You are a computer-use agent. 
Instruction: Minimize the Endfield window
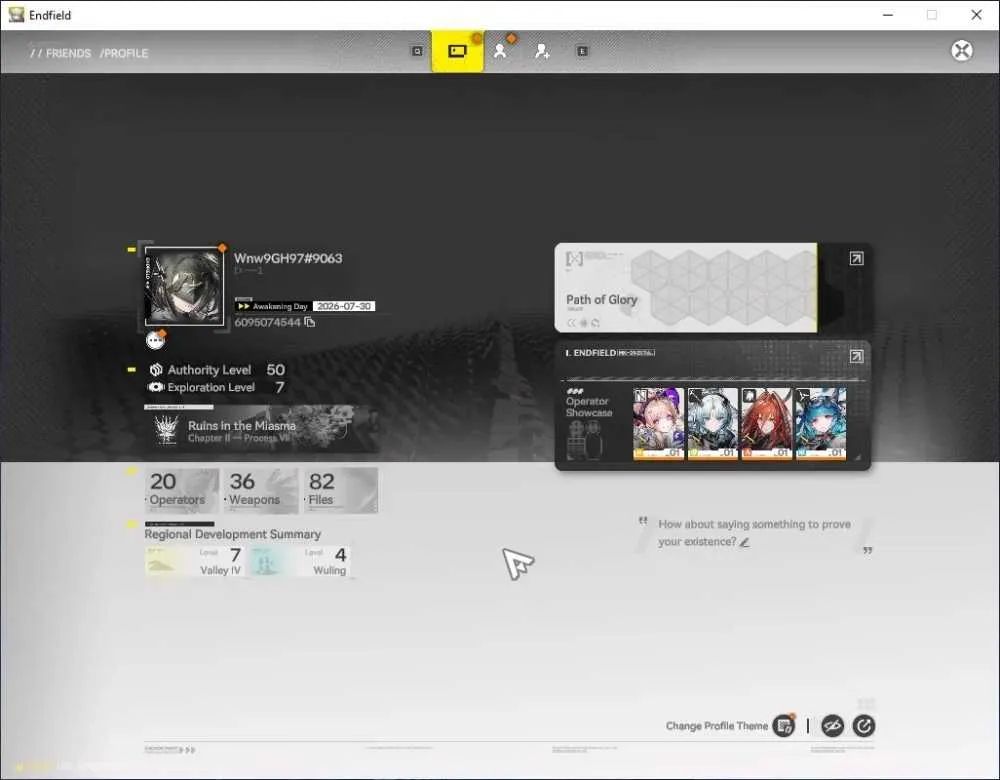(888, 15)
